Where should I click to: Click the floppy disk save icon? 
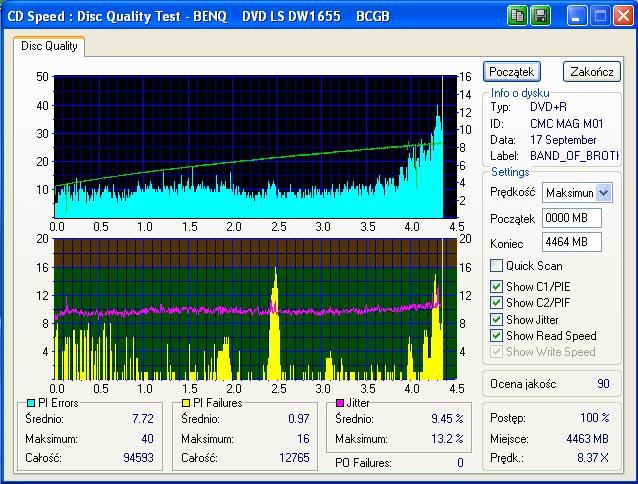tap(540, 16)
